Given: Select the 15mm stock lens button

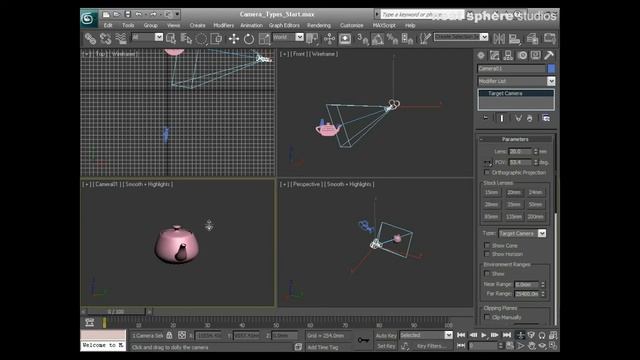Looking at the screenshot, I should 491,192.
